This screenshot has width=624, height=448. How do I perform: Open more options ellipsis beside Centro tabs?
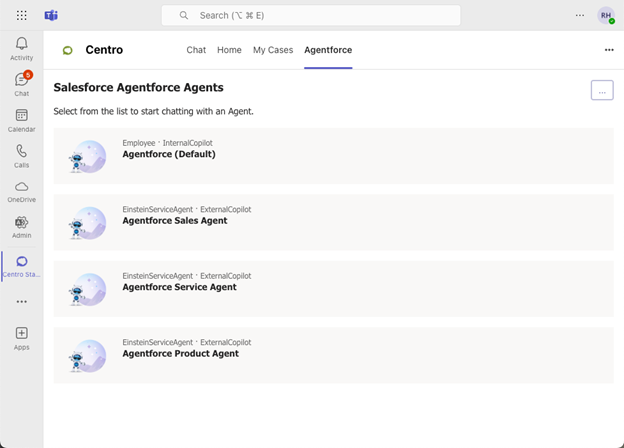point(609,50)
